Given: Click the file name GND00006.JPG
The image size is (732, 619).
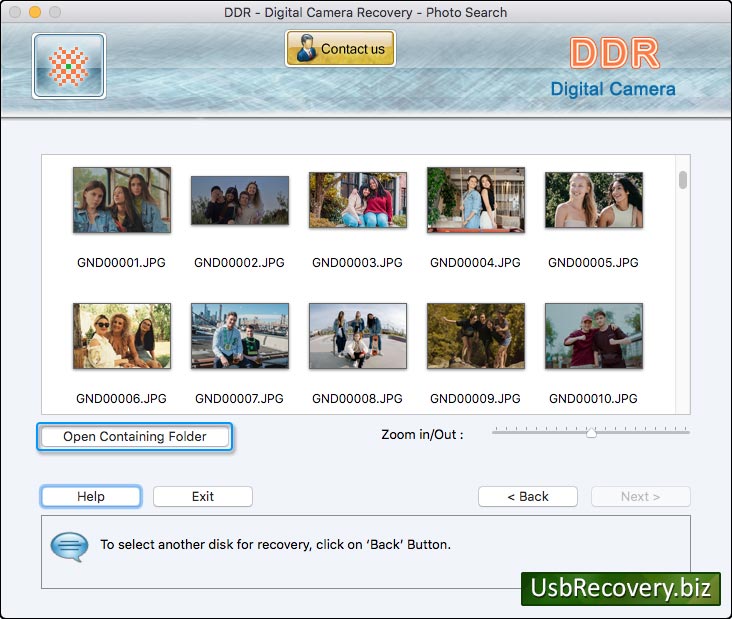Looking at the screenshot, I should pos(121,398).
